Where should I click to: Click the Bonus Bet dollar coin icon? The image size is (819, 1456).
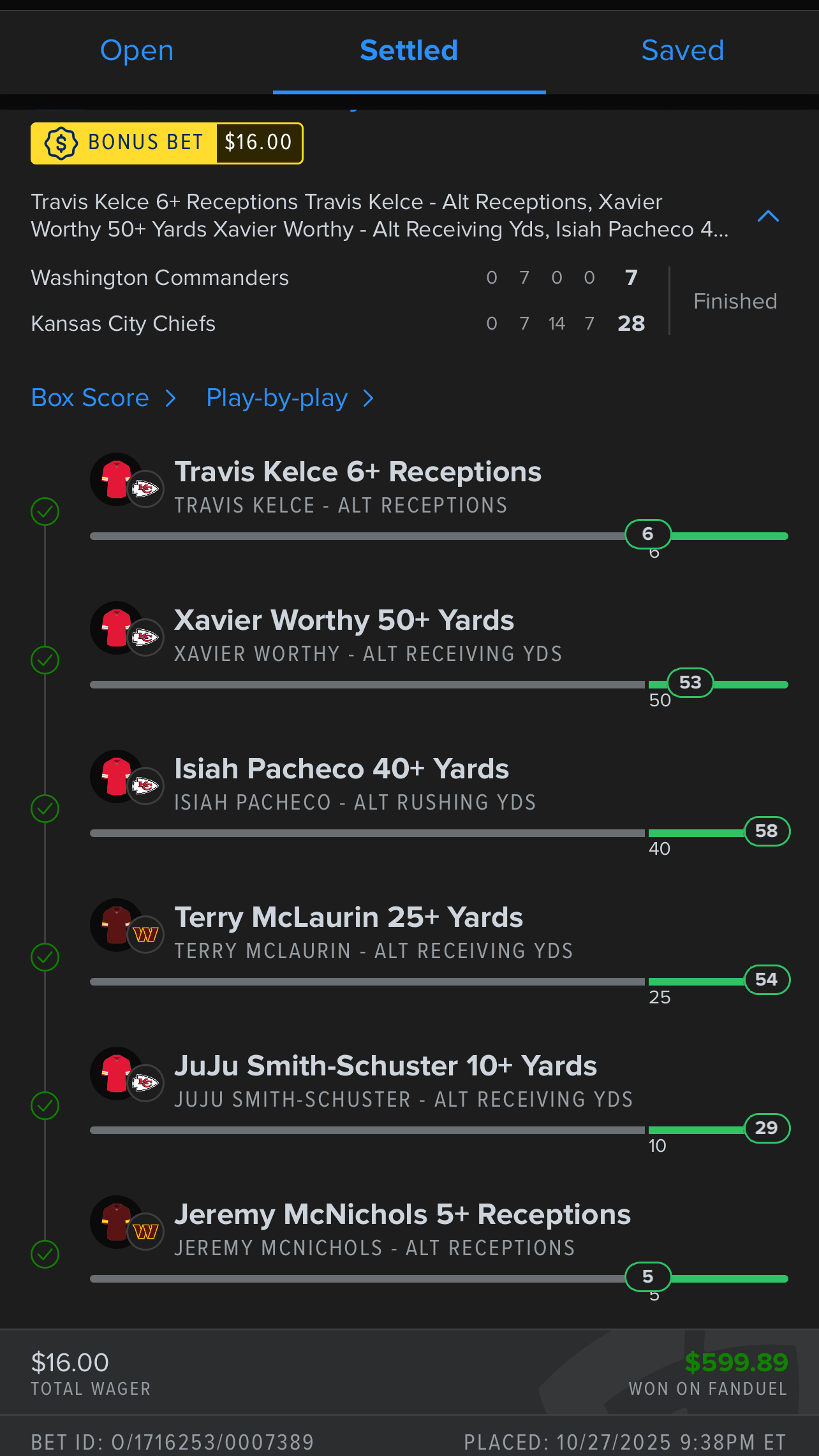(61, 143)
